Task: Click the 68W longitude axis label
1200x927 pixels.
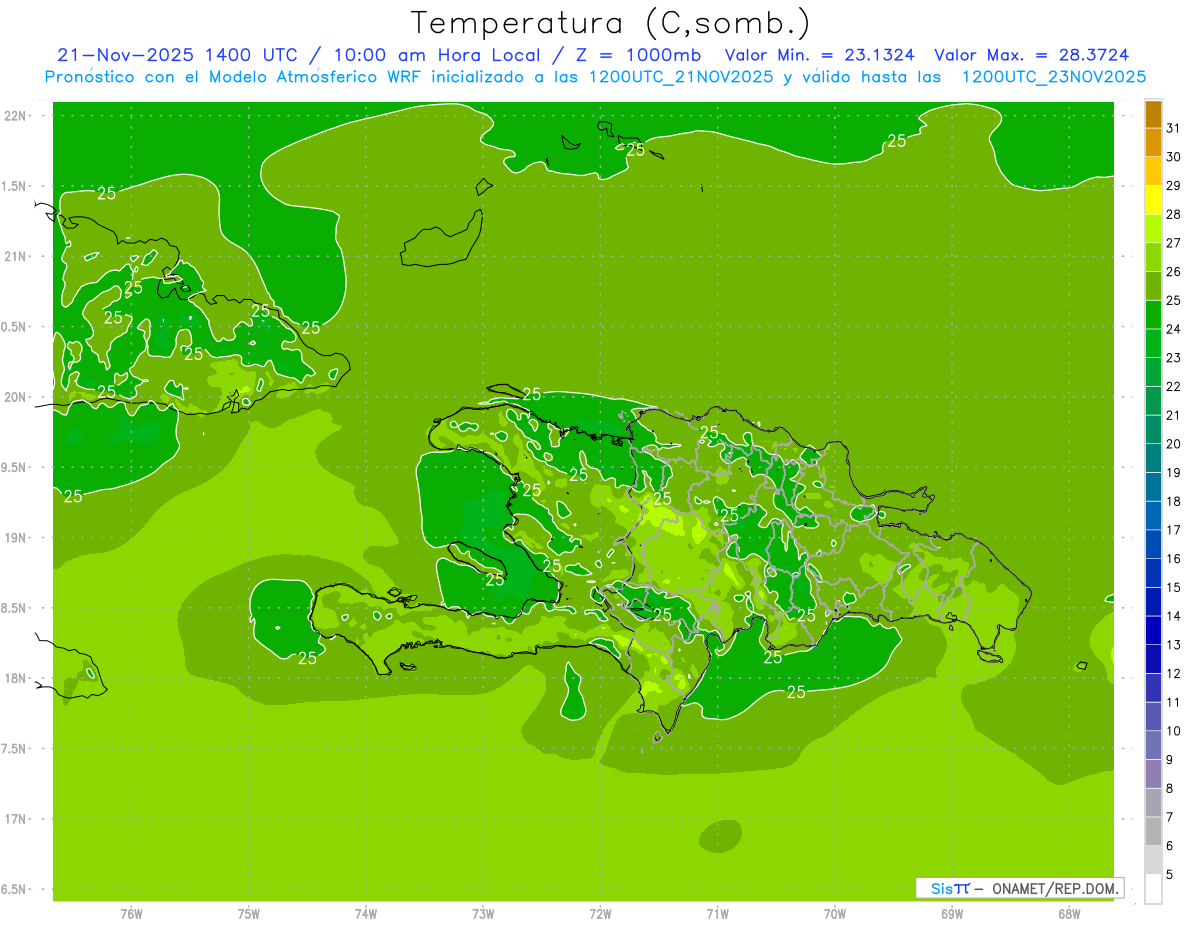Action: pos(1069,914)
